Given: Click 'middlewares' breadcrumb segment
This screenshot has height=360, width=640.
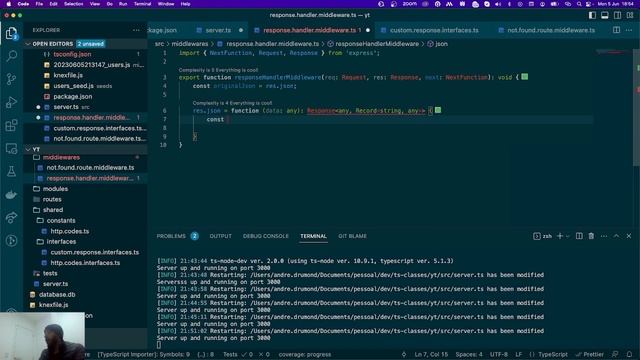Looking at the screenshot, I should (189, 44).
